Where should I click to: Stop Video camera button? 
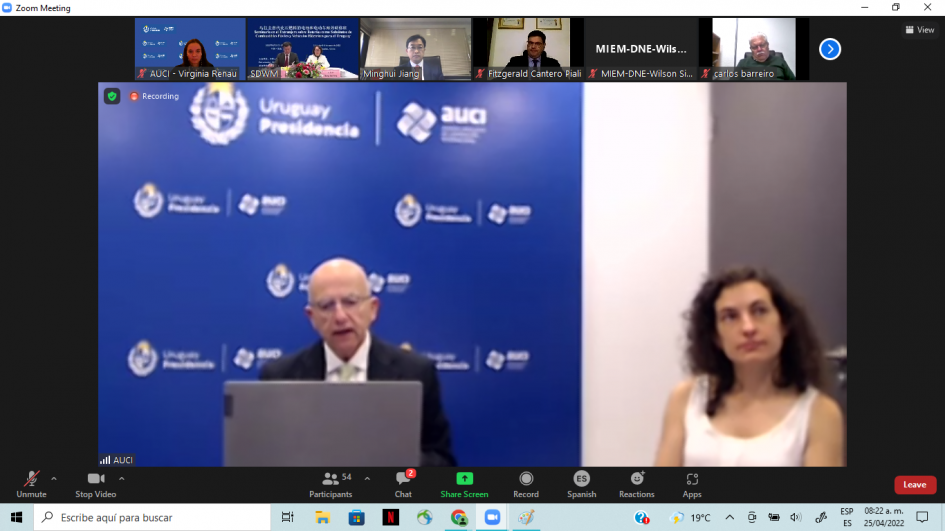click(x=95, y=485)
